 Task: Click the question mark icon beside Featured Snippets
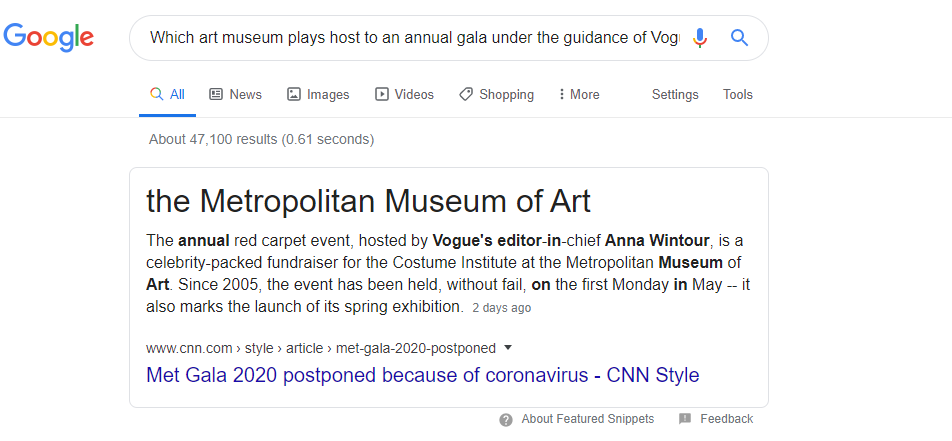point(506,420)
